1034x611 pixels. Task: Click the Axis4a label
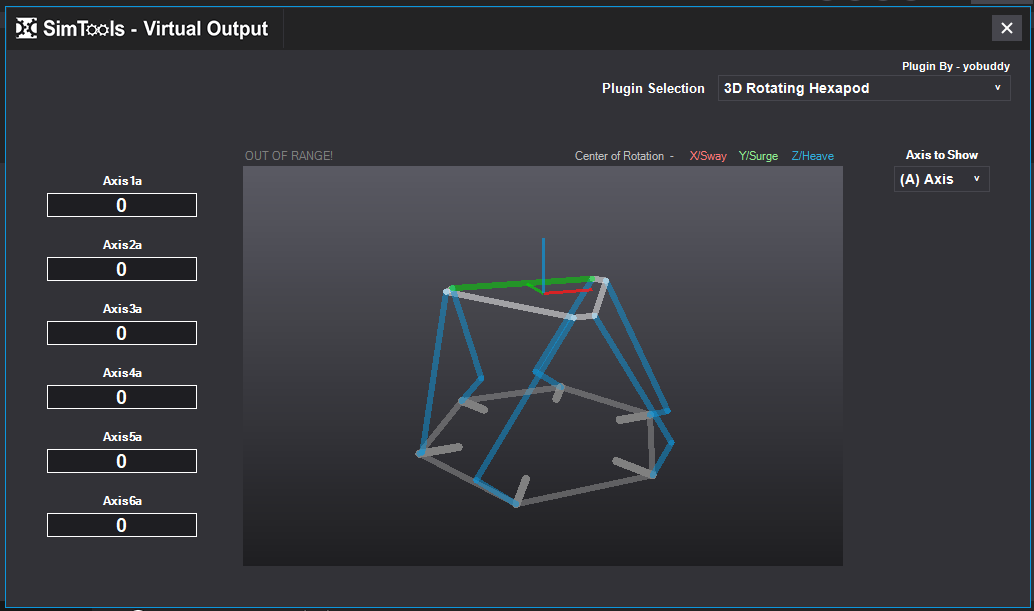click(122, 372)
